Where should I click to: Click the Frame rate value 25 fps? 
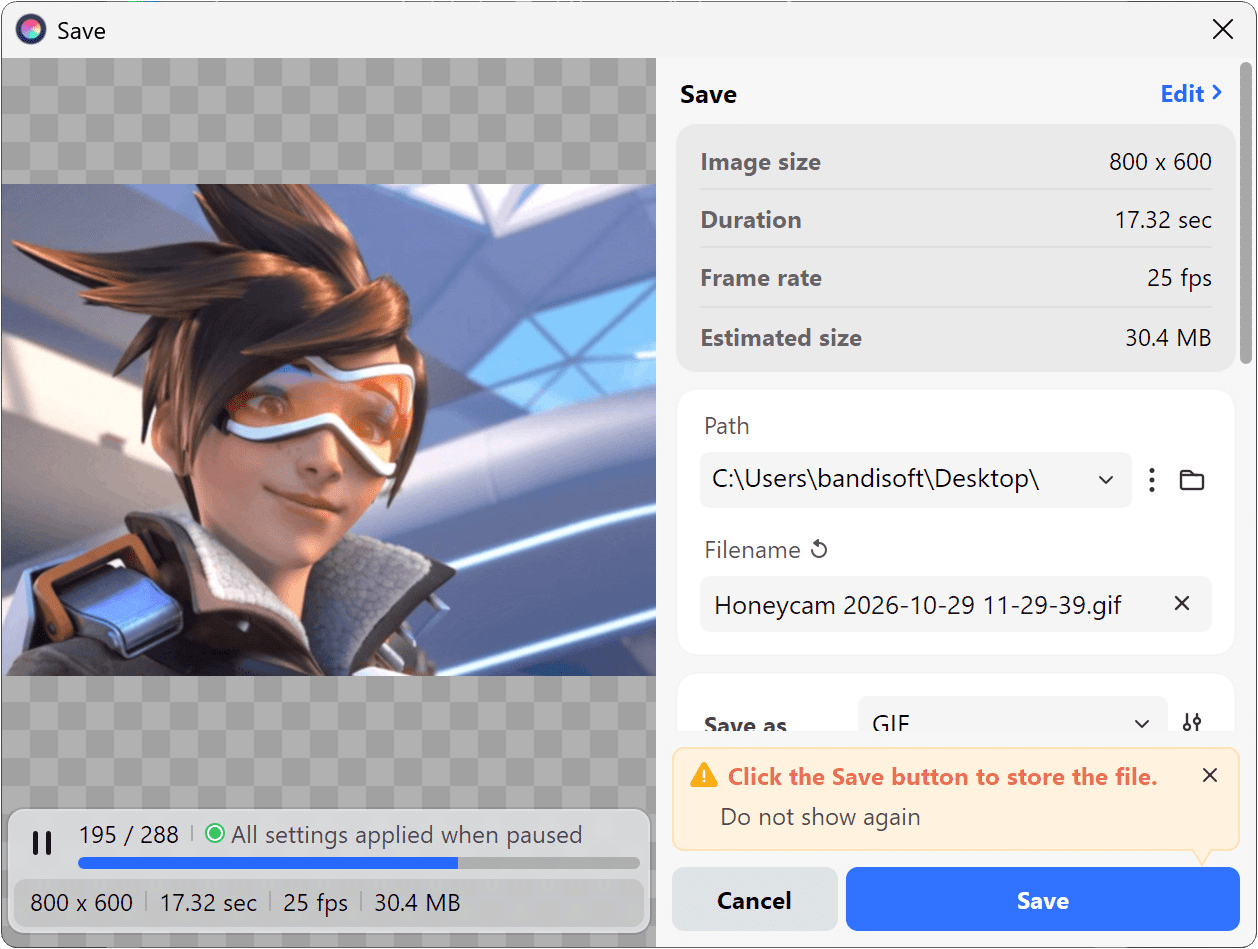(x=1179, y=278)
